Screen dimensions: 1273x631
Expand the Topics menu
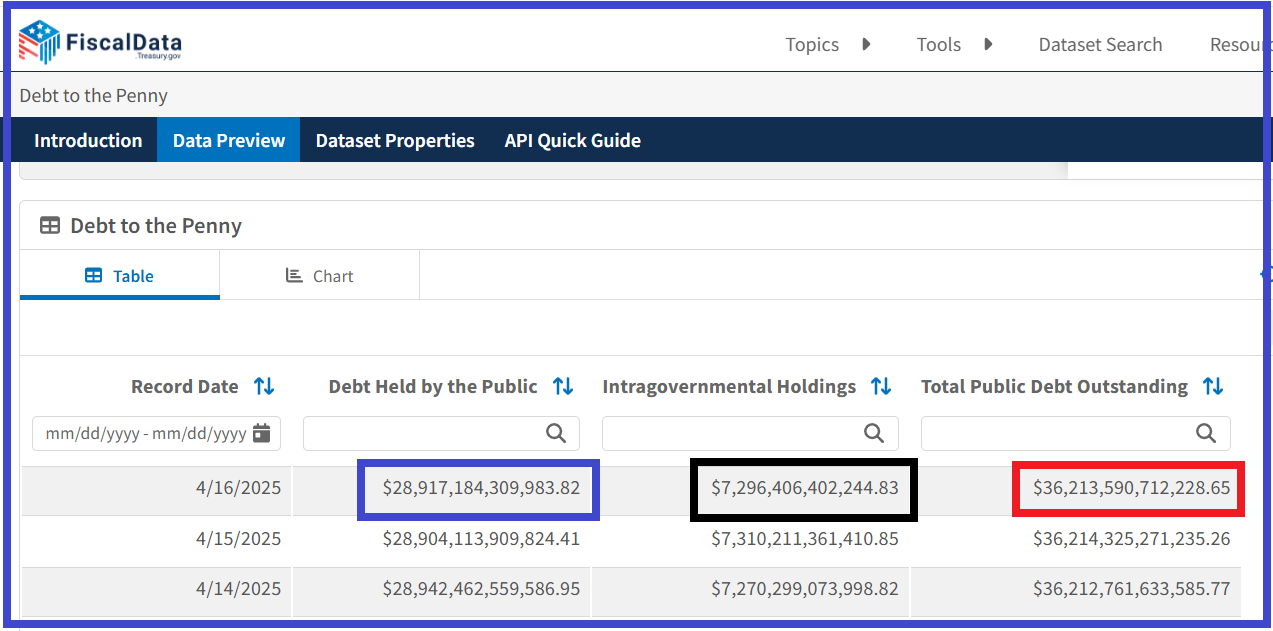[827, 45]
